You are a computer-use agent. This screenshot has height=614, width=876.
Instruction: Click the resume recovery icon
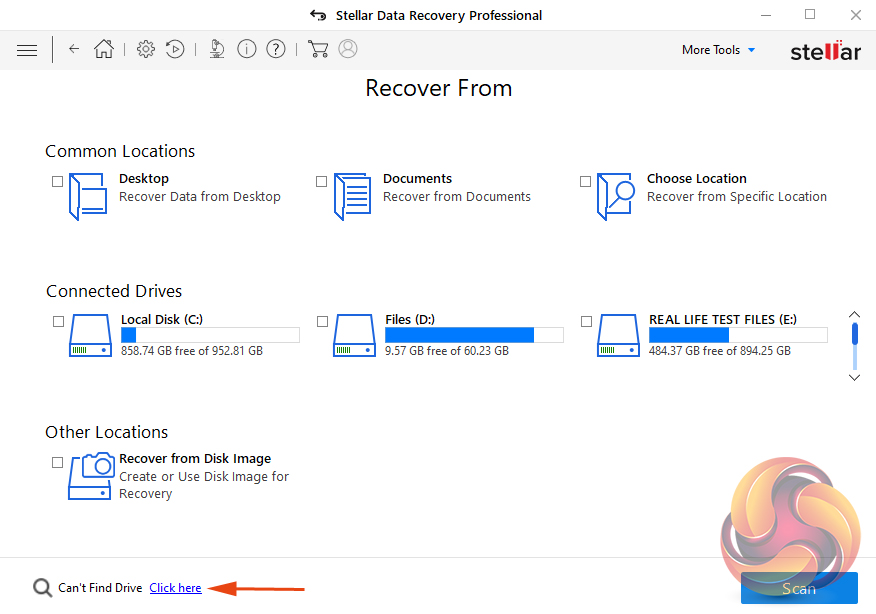(x=175, y=49)
